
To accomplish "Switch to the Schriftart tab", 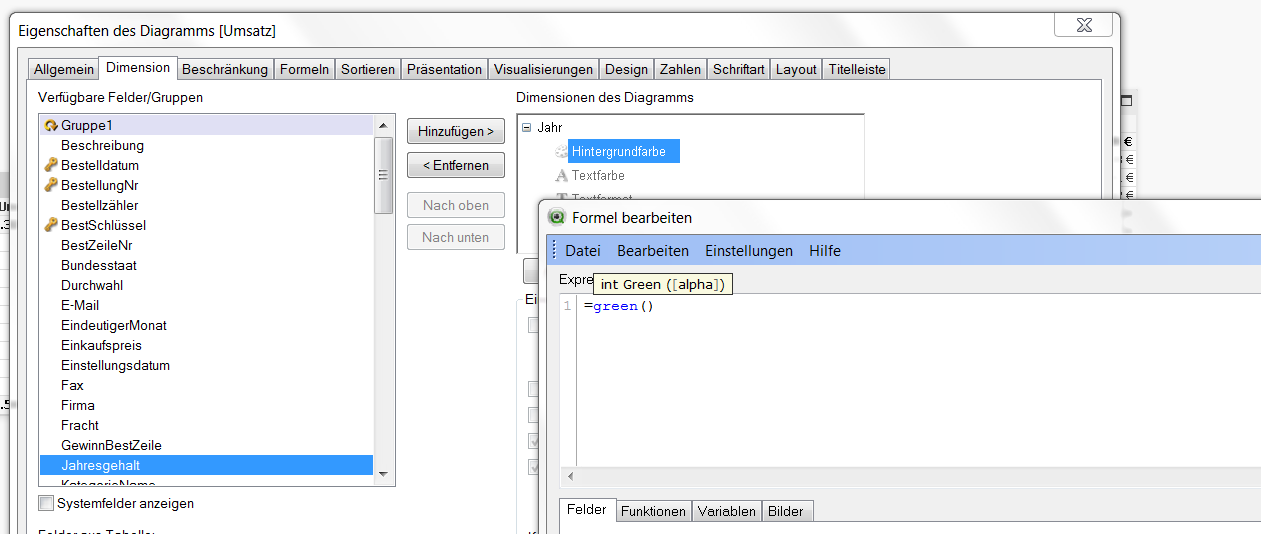I will click(x=739, y=69).
